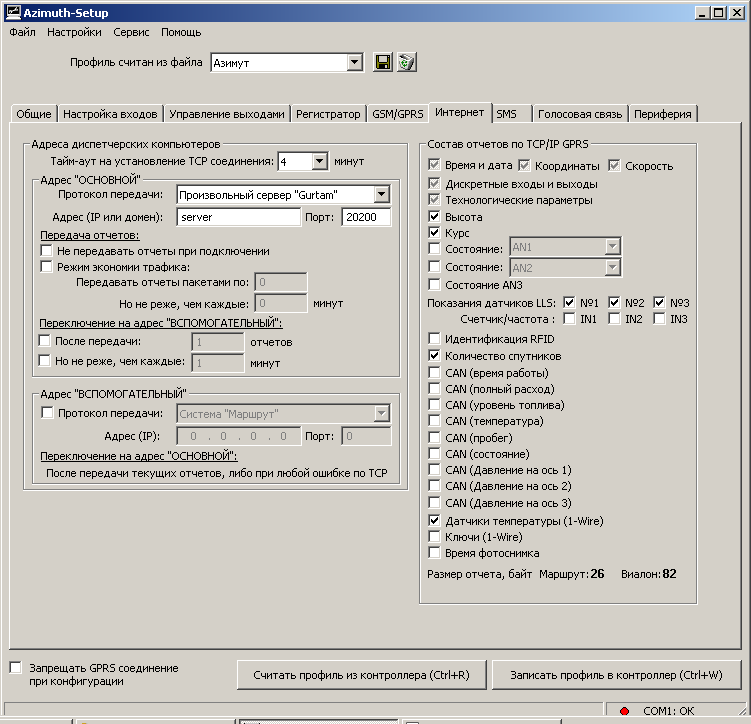Screen dimensions: 751x724
Task: Click the red COM1 status indicator
Action: [625, 711]
